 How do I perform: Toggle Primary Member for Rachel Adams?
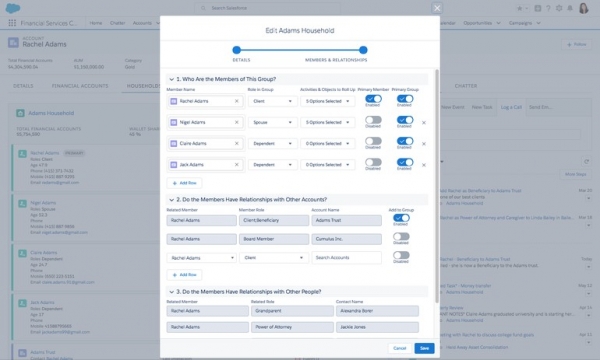pos(373,99)
